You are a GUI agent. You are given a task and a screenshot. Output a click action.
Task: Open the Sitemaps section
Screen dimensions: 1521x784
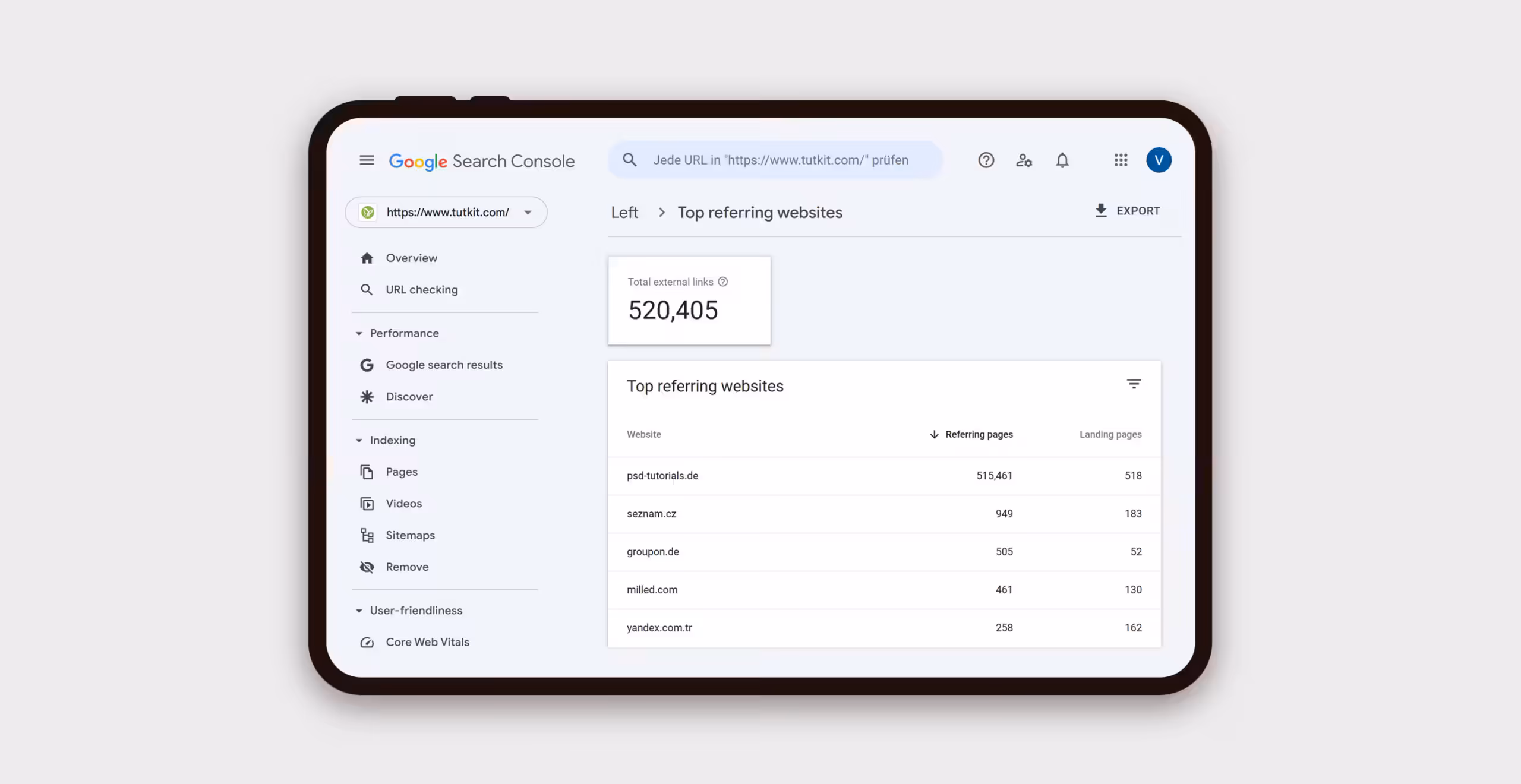pos(410,535)
